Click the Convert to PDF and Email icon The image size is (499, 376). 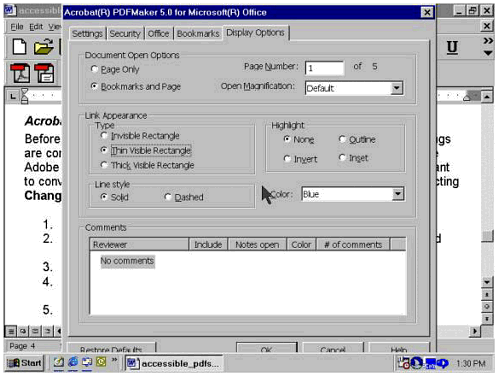[x=45, y=73]
